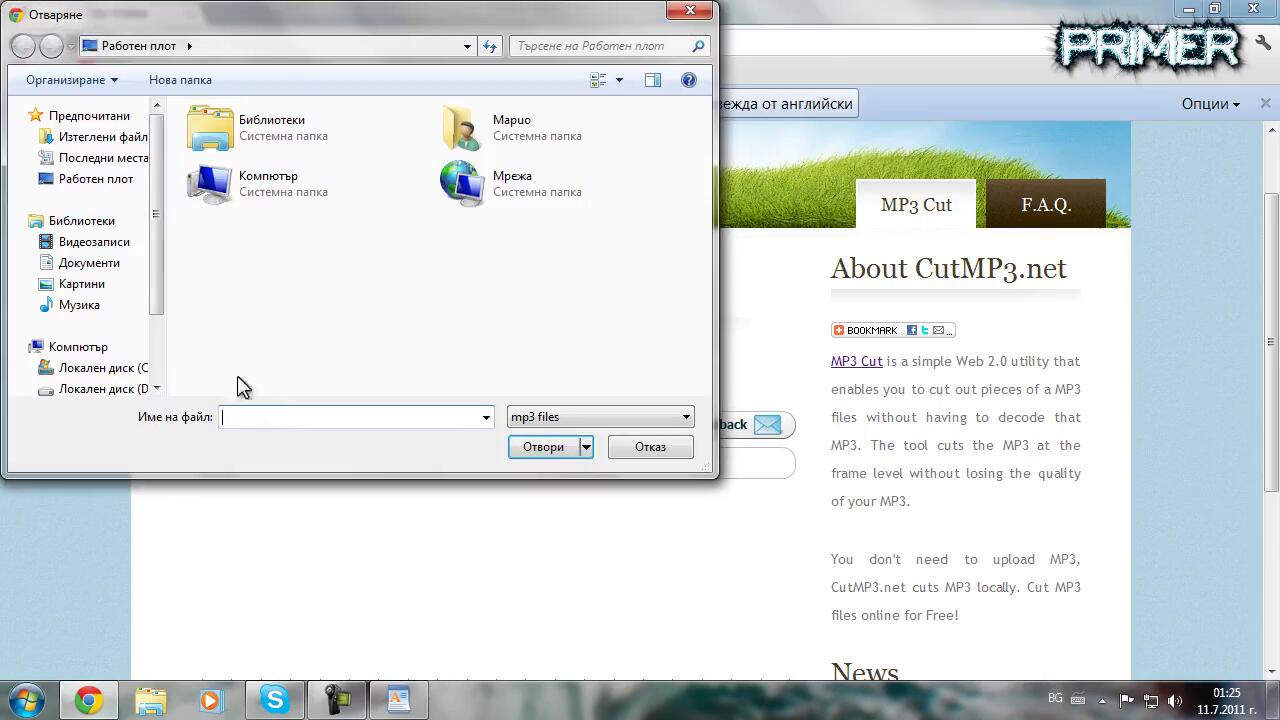This screenshot has height=720, width=1280.
Task: Expand the Опции dropdown in translate bar
Action: pos(1210,104)
